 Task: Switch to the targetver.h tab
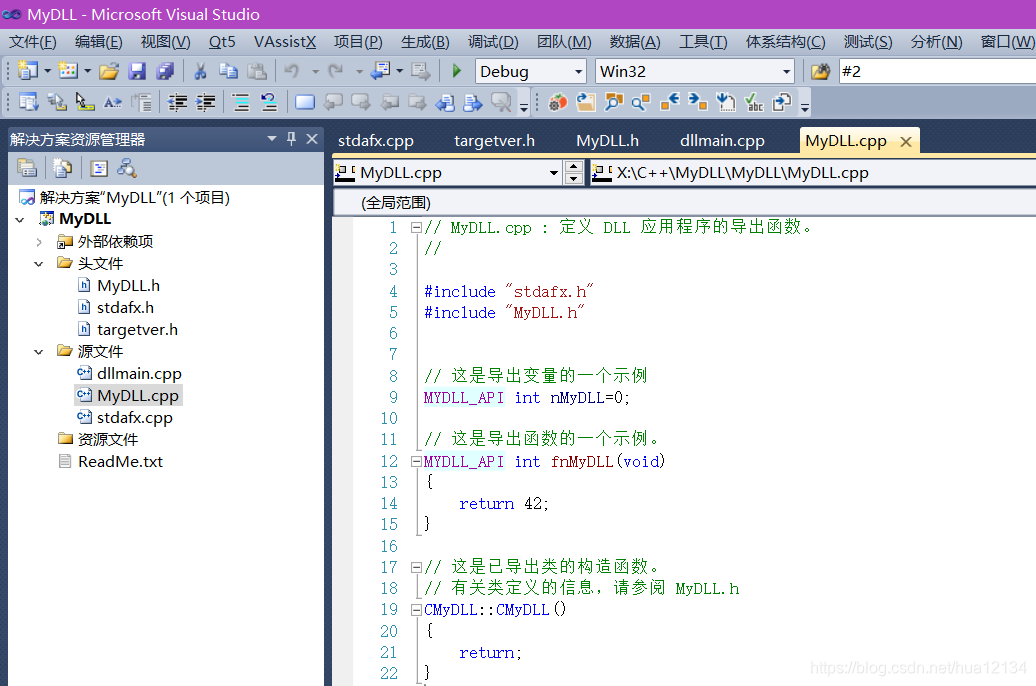[x=494, y=141]
